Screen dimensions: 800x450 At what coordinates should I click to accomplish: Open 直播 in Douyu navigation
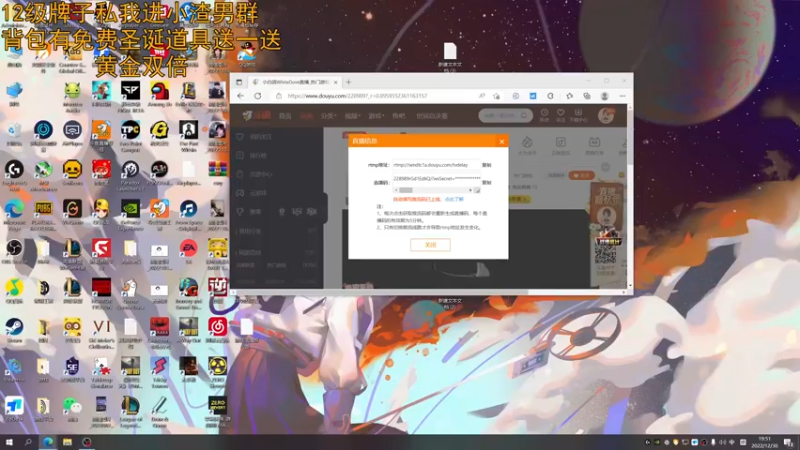[306, 116]
